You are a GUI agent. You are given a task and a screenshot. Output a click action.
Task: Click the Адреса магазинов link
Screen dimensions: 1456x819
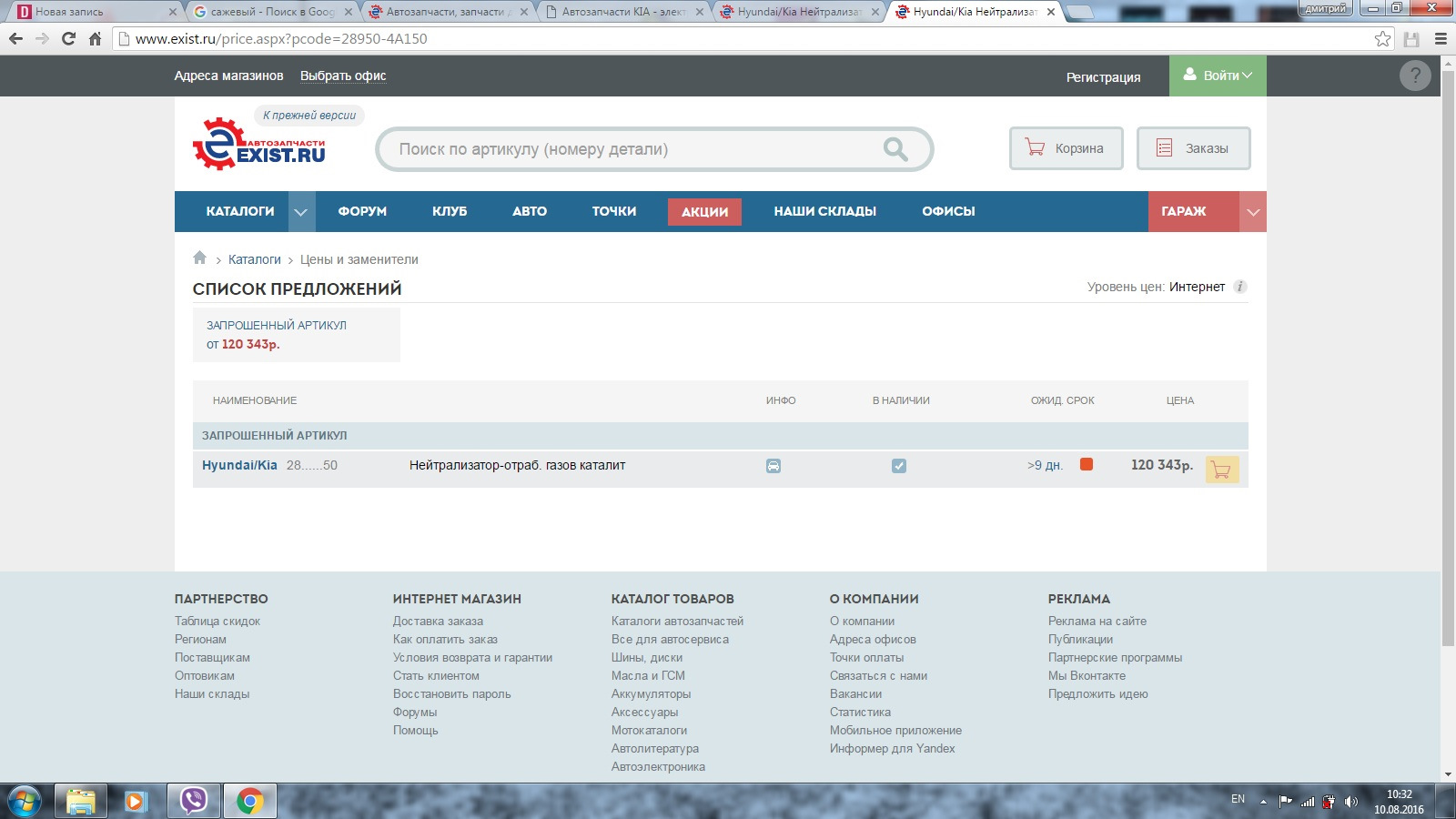229,76
